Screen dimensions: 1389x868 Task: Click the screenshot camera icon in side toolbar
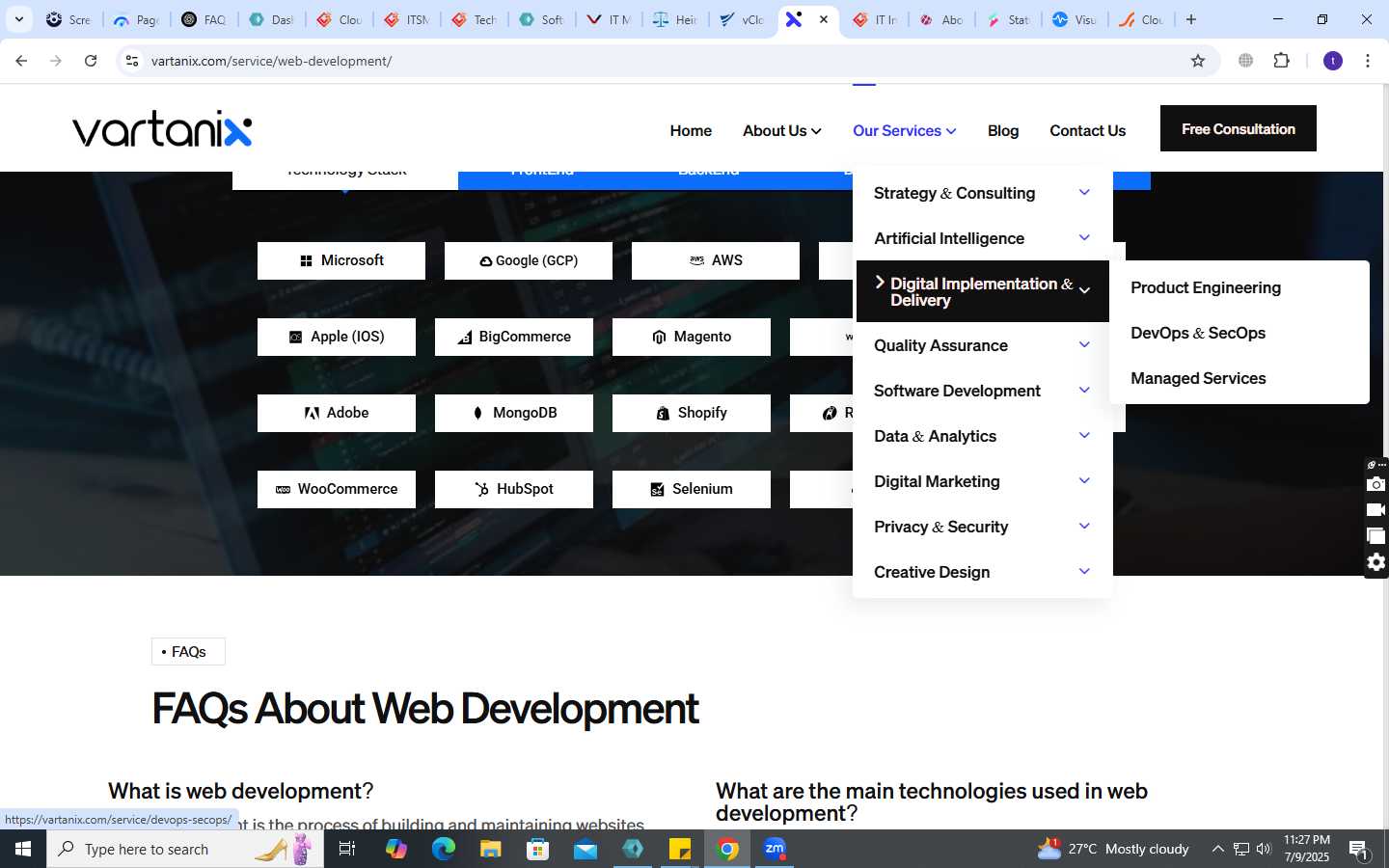(x=1376, y=484)
